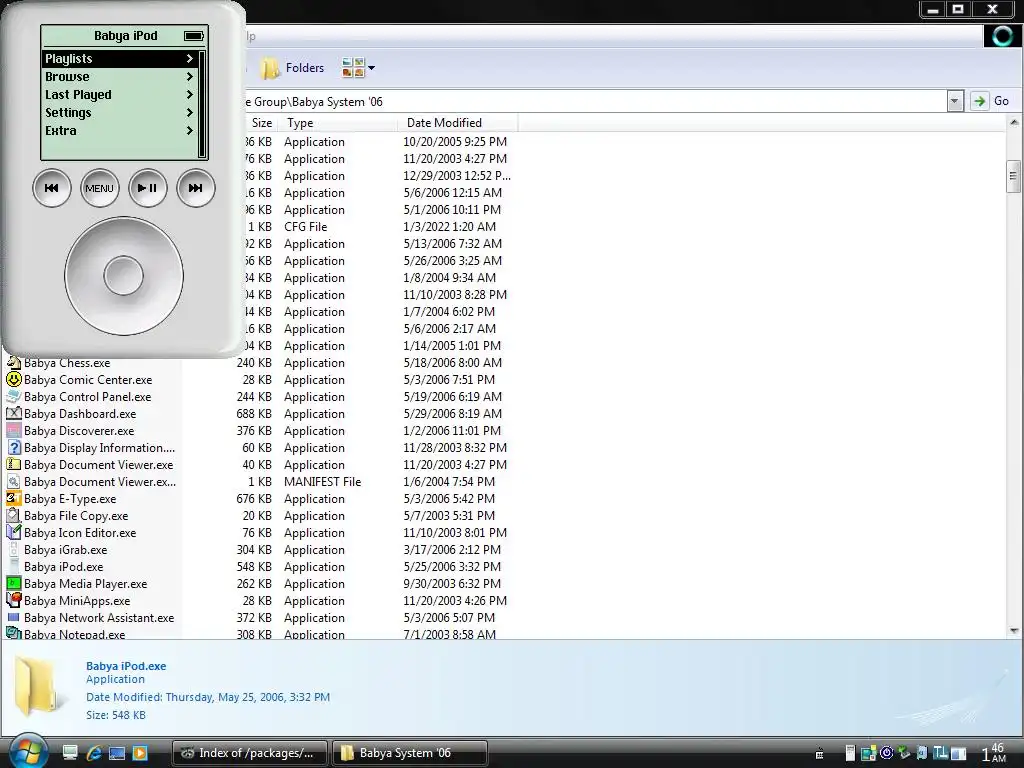Screen dimensions: 1024x768
Task: Click the taskbar clock
Action: (994, 753)
